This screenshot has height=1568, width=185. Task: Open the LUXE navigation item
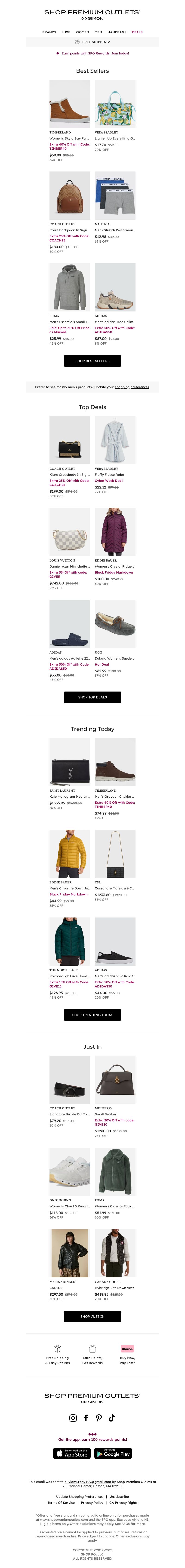pos(66,32)
